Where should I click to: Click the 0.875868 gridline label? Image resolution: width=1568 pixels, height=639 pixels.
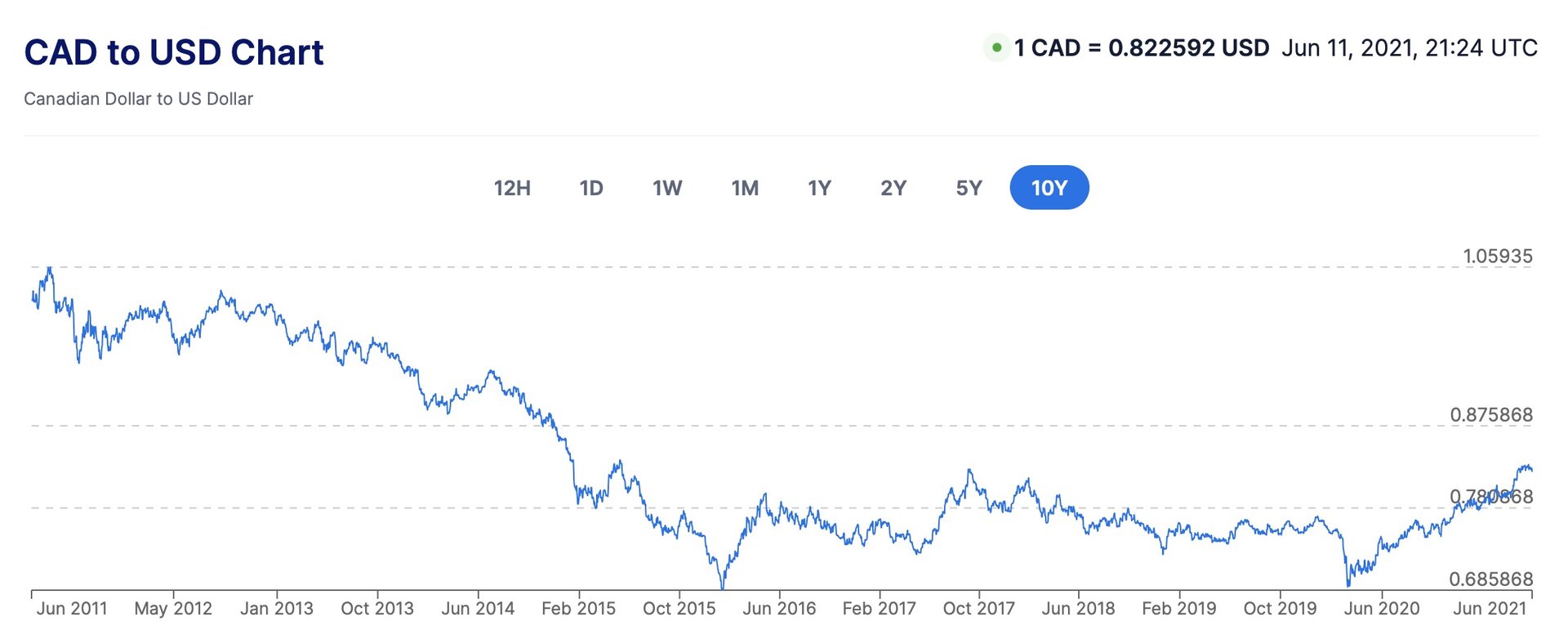[1491, 414]
